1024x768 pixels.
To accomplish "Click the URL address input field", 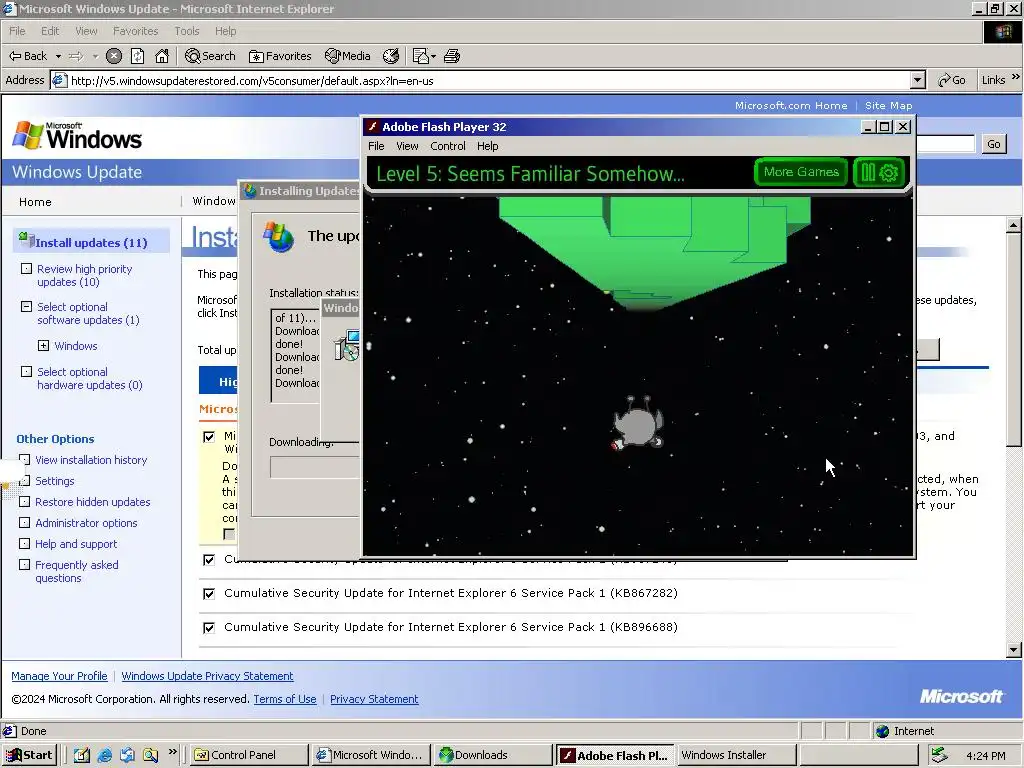I will 489,80.
